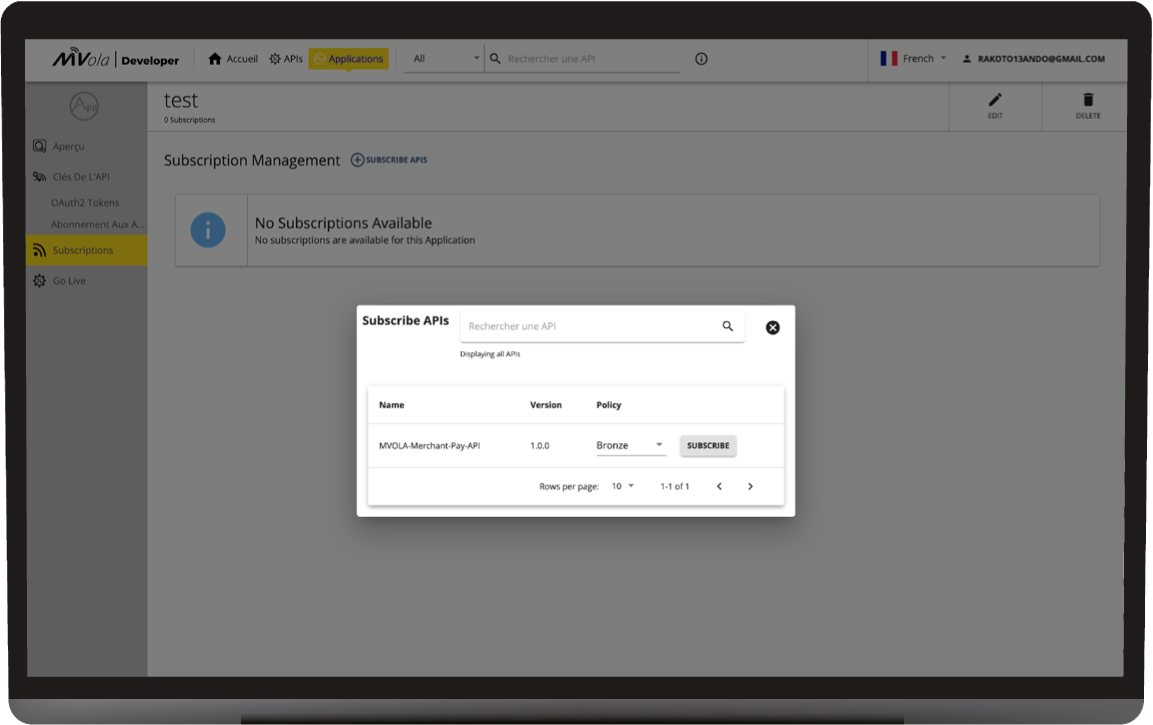
Task: Expand the Bronze policy dropdown
Action: tap(631, 445)
